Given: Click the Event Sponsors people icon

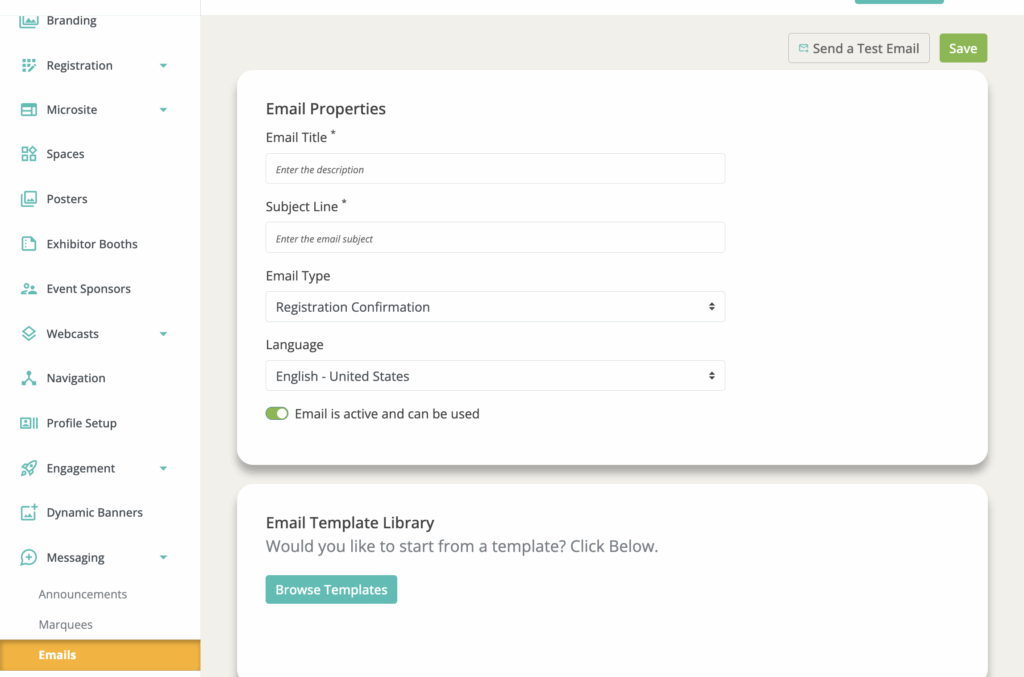Looking at the screenshot, I should pos(29,289).
